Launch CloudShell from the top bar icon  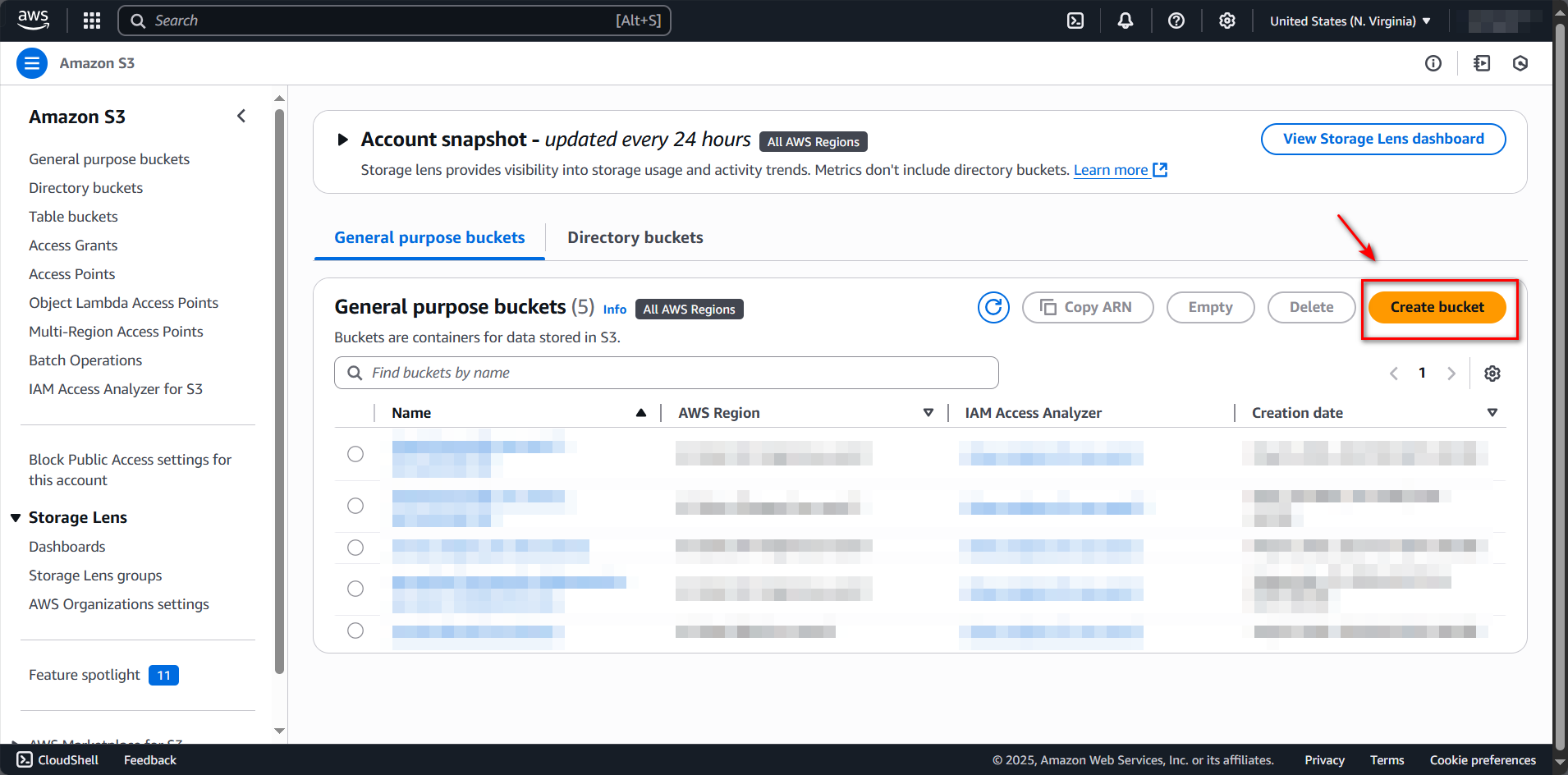click(1075, 21)
